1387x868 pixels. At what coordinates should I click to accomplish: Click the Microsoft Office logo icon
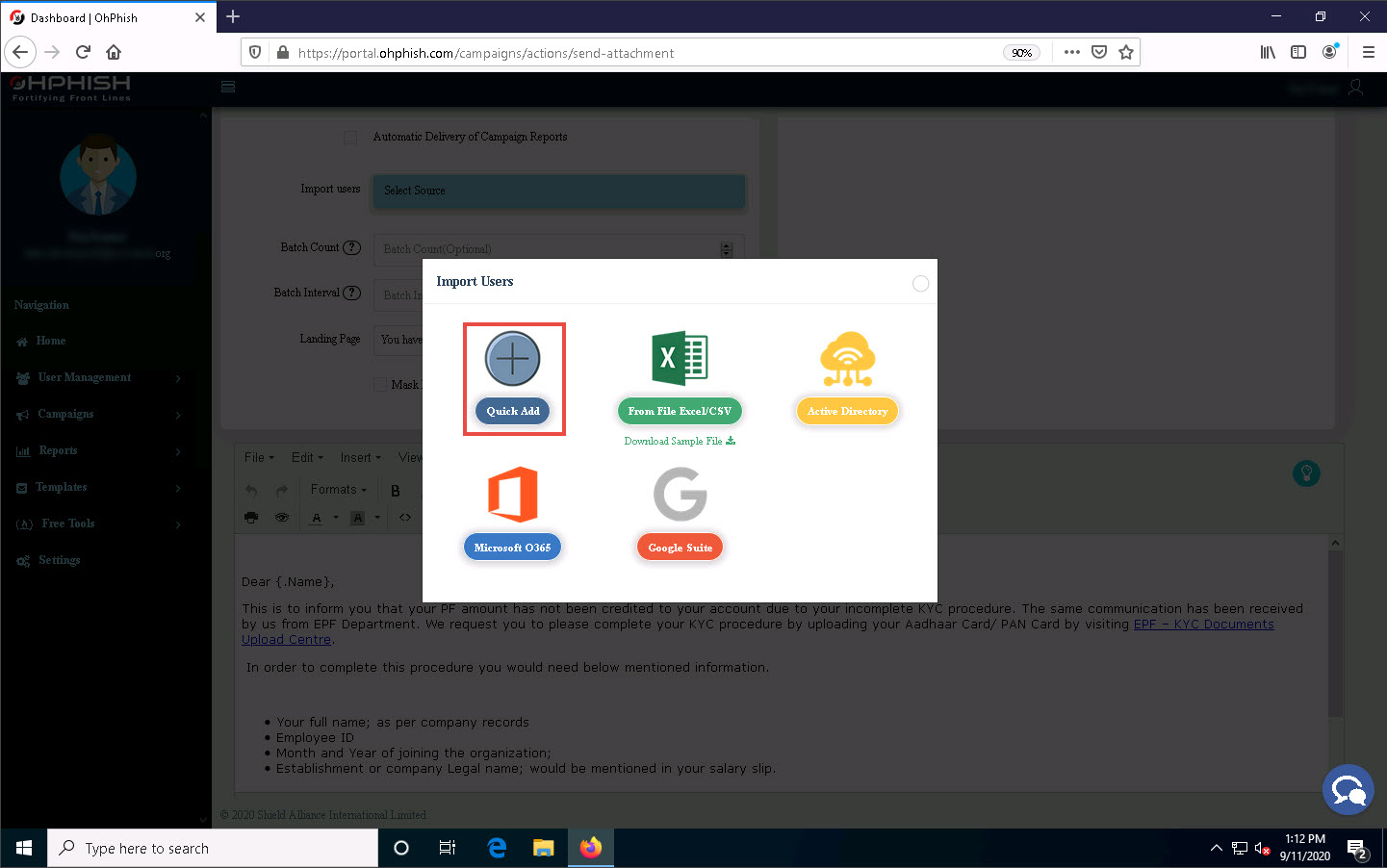click(x=512, y=495)
